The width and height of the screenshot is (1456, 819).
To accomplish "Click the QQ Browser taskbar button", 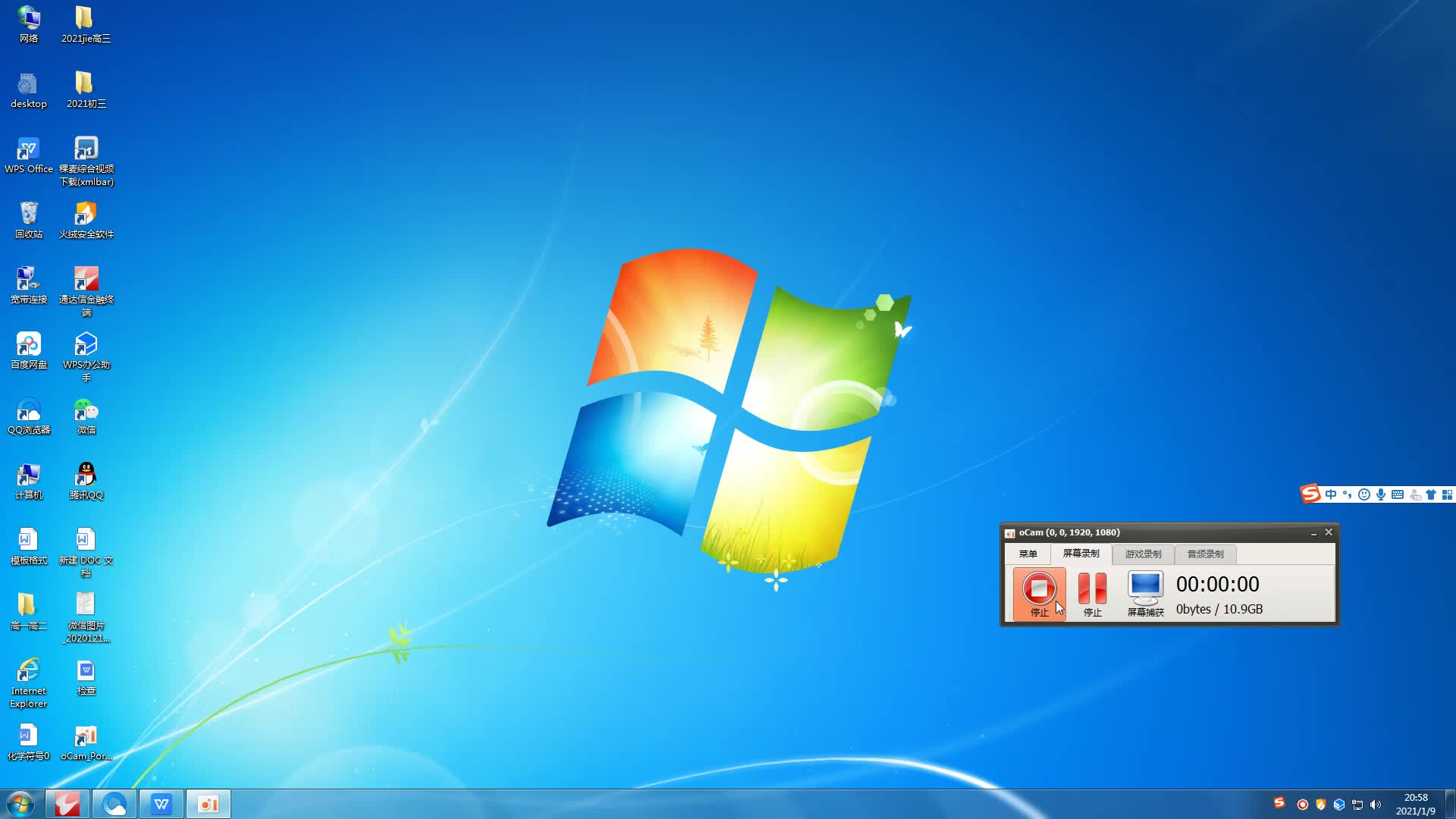I will pyautogui.click(x=115, y=804).
